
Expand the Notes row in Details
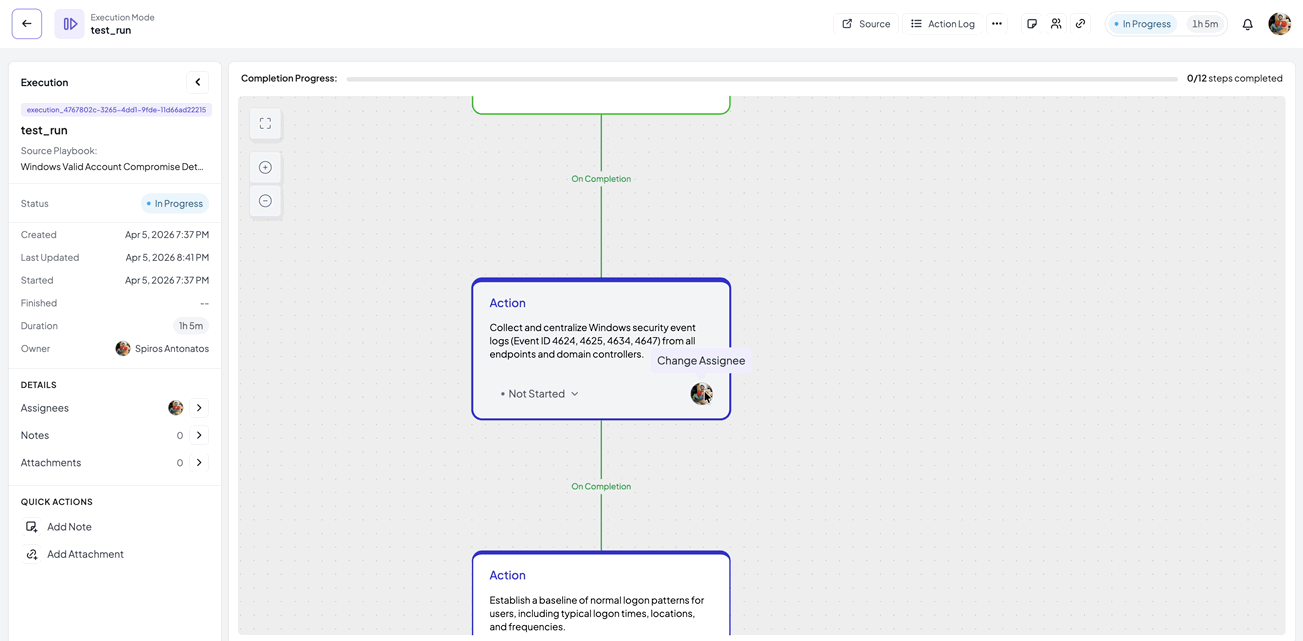(x=198, y=435)
